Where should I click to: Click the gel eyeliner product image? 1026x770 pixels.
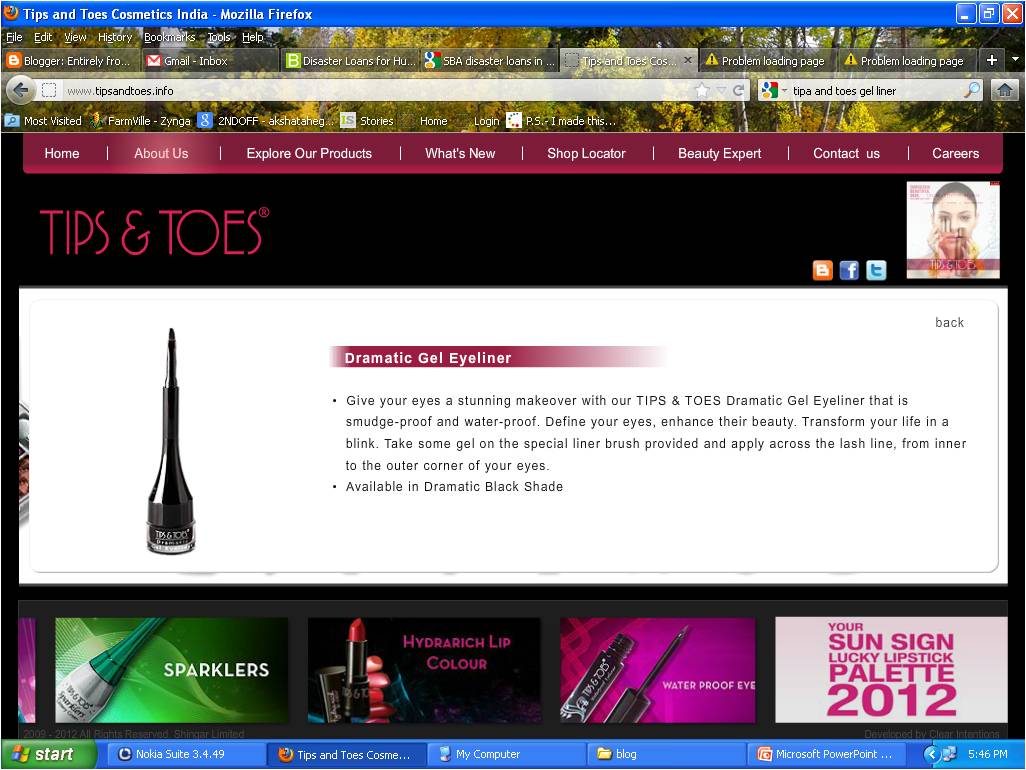(171, 441)
